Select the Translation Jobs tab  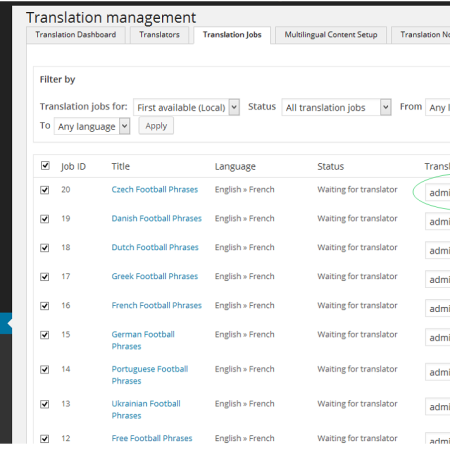point(232,35)
